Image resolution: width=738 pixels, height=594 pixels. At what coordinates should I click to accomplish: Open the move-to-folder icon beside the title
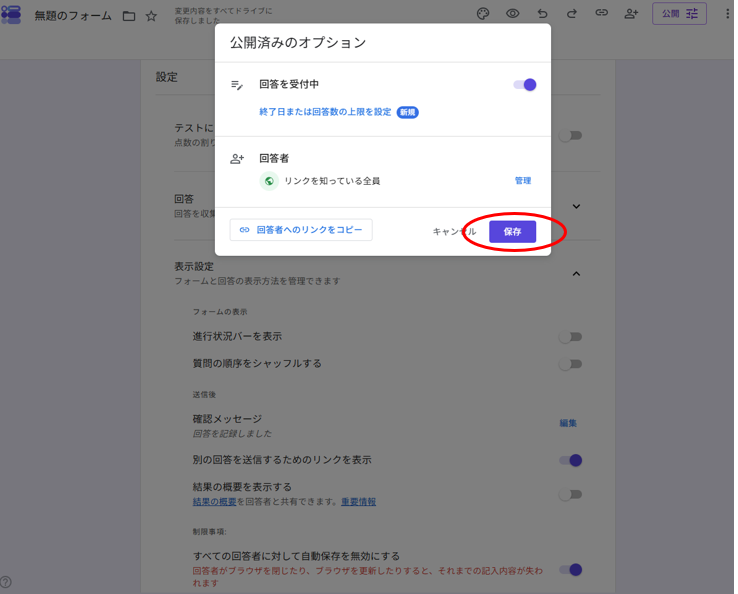pyautogui.click(x=129, y=16)
